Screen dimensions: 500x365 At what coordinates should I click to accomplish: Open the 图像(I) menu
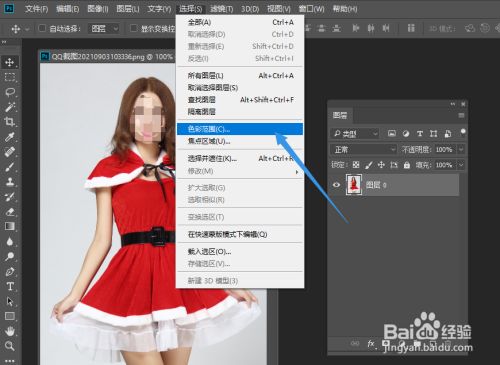[98, 9]
